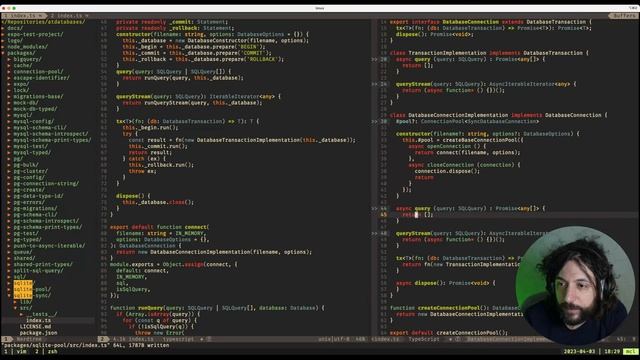Select the mysql-schema-cli/ folder

point(40,128)
